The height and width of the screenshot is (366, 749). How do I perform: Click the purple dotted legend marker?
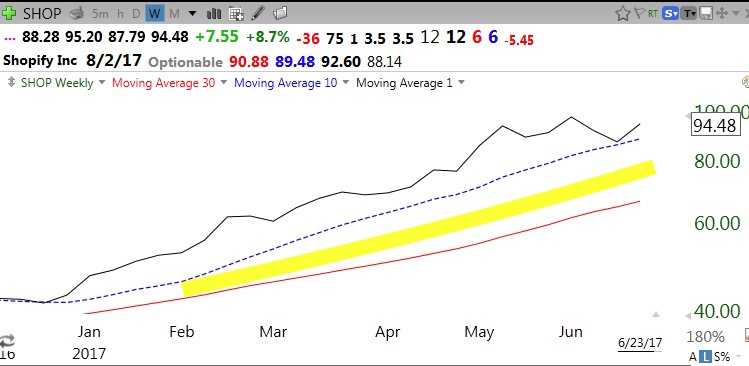click(x=10, y=38)
